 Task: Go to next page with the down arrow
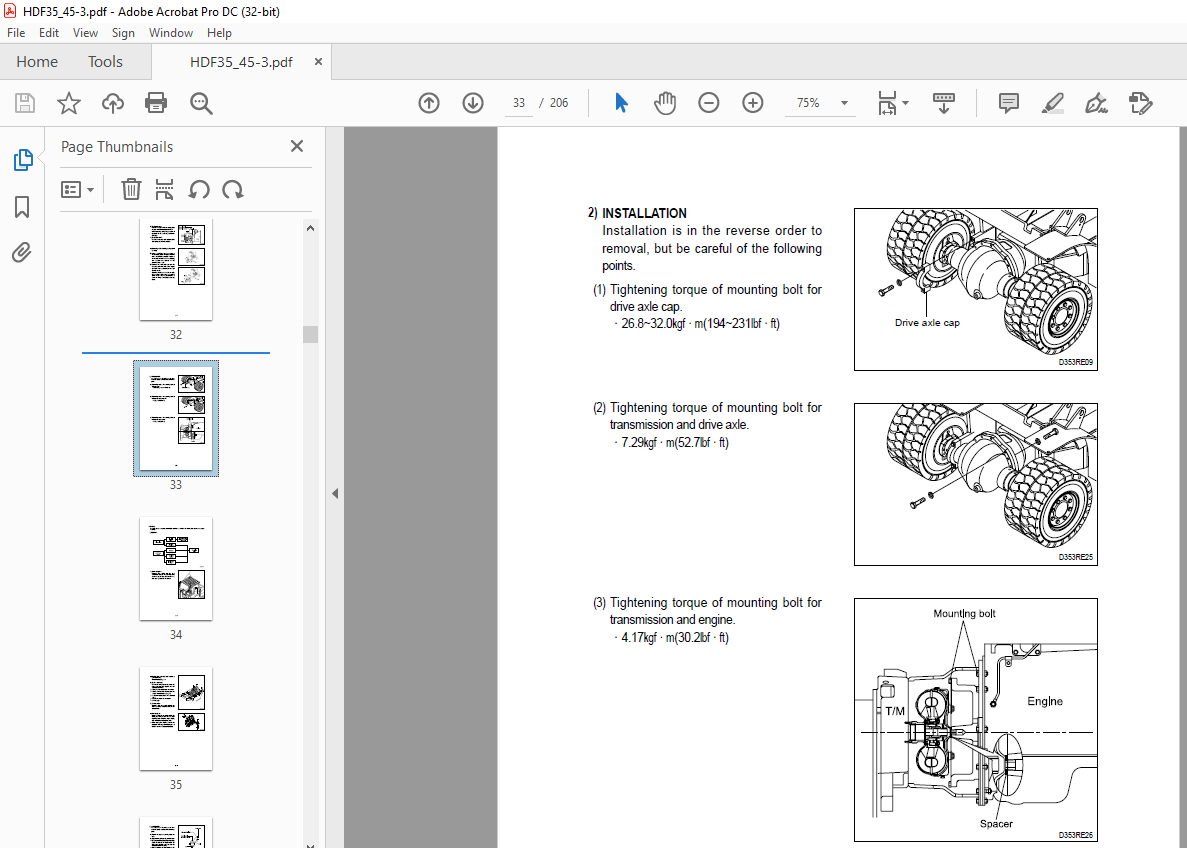[473, 103]
